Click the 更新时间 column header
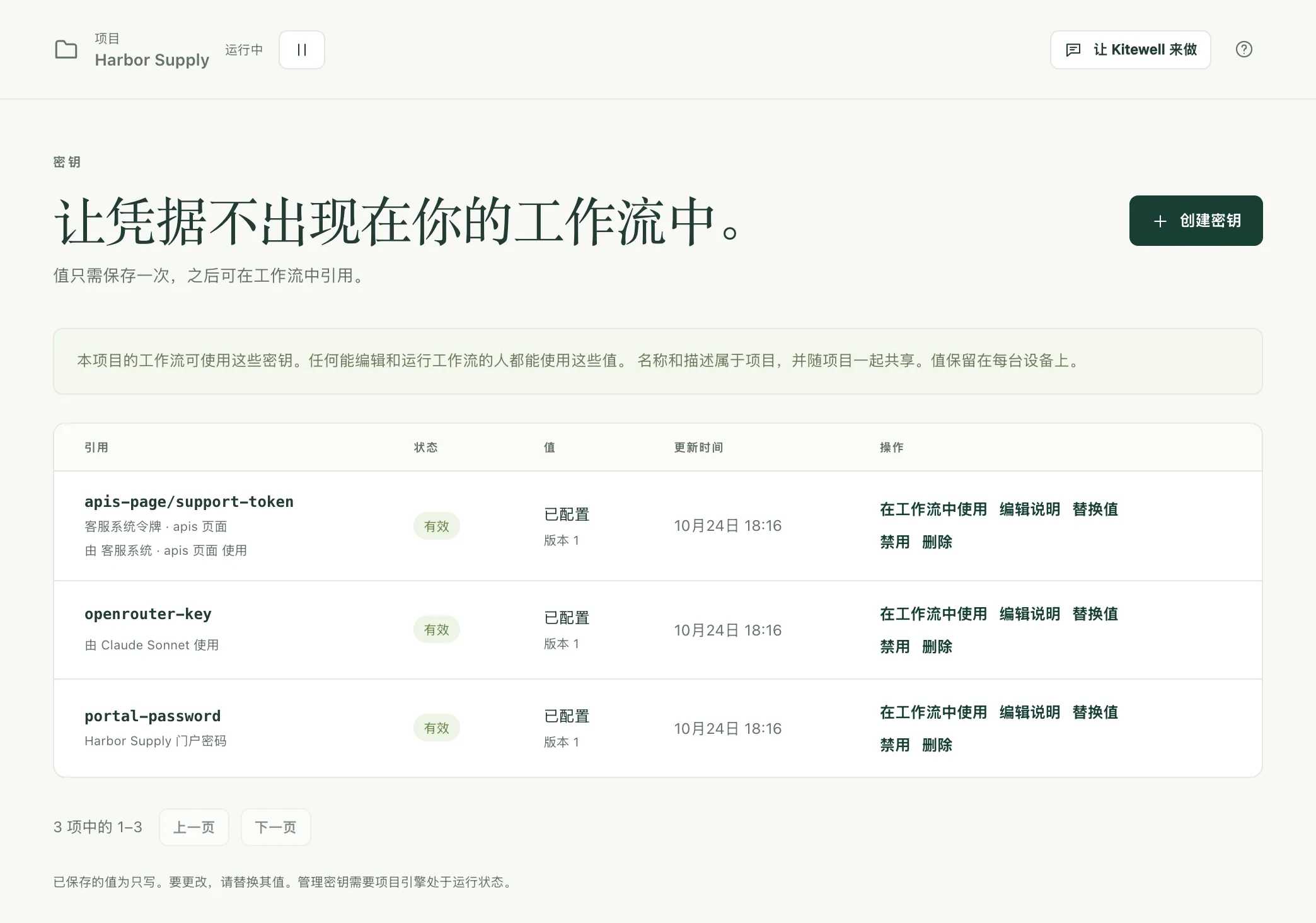 (x=698, y=448)
